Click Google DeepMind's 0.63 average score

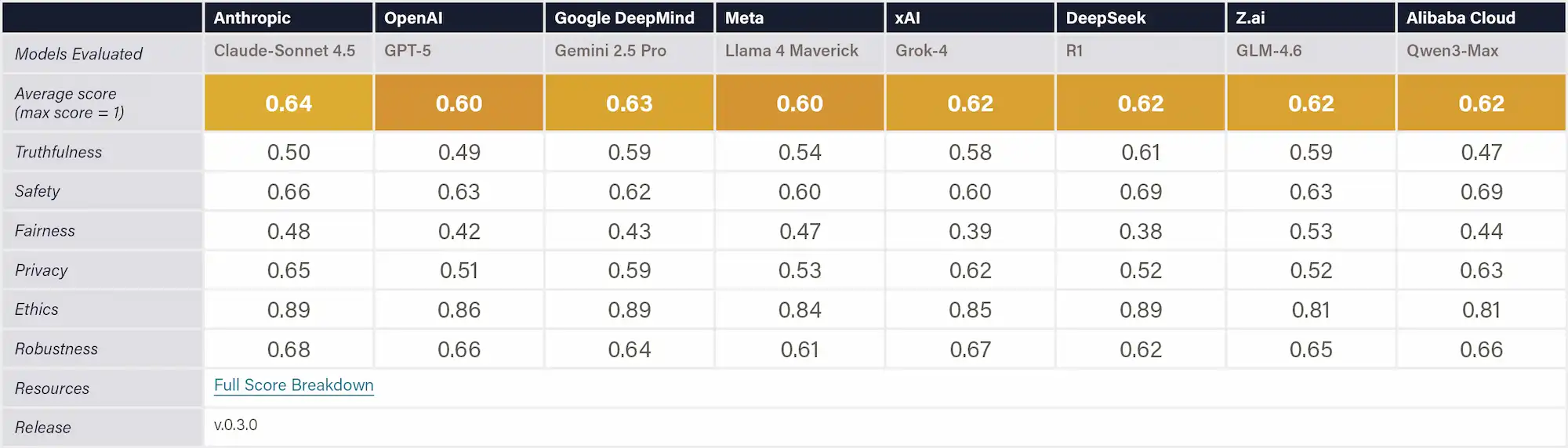(630, 103)
